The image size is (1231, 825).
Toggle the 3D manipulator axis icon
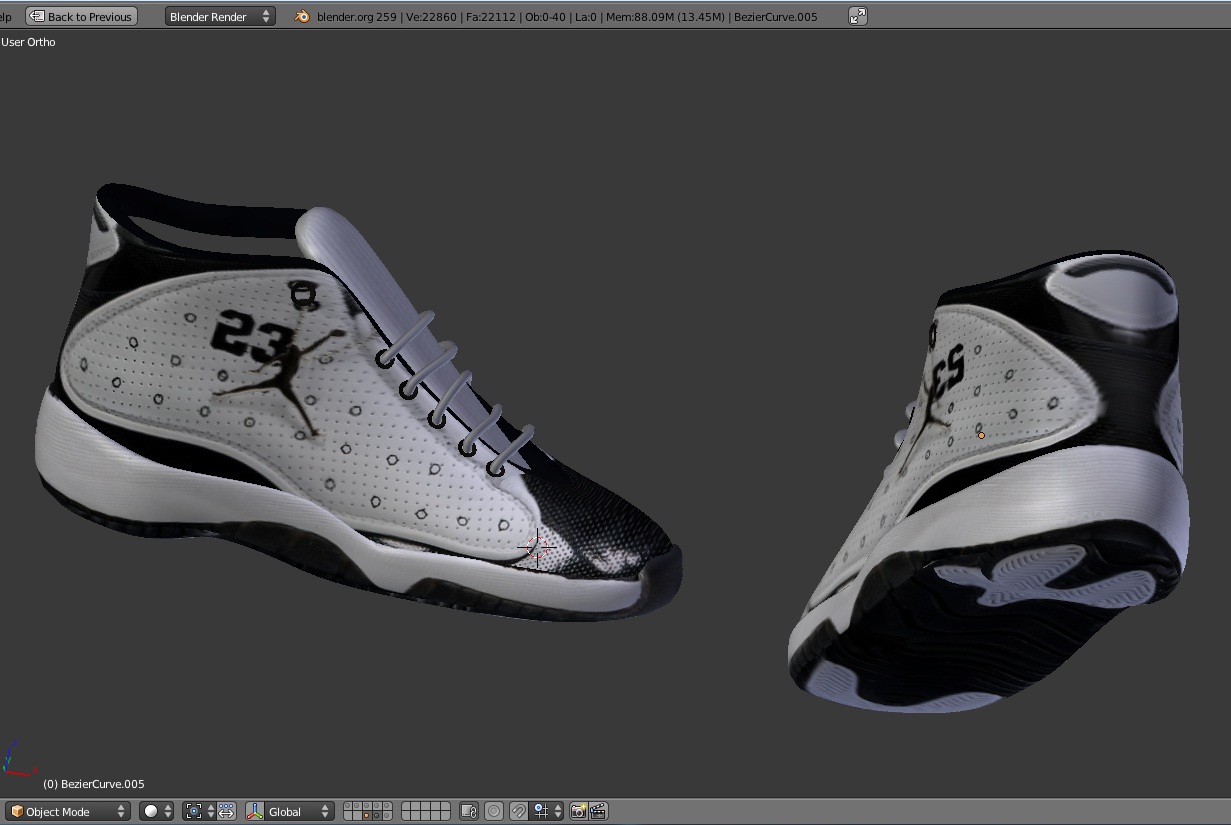(x=255, y=811)
